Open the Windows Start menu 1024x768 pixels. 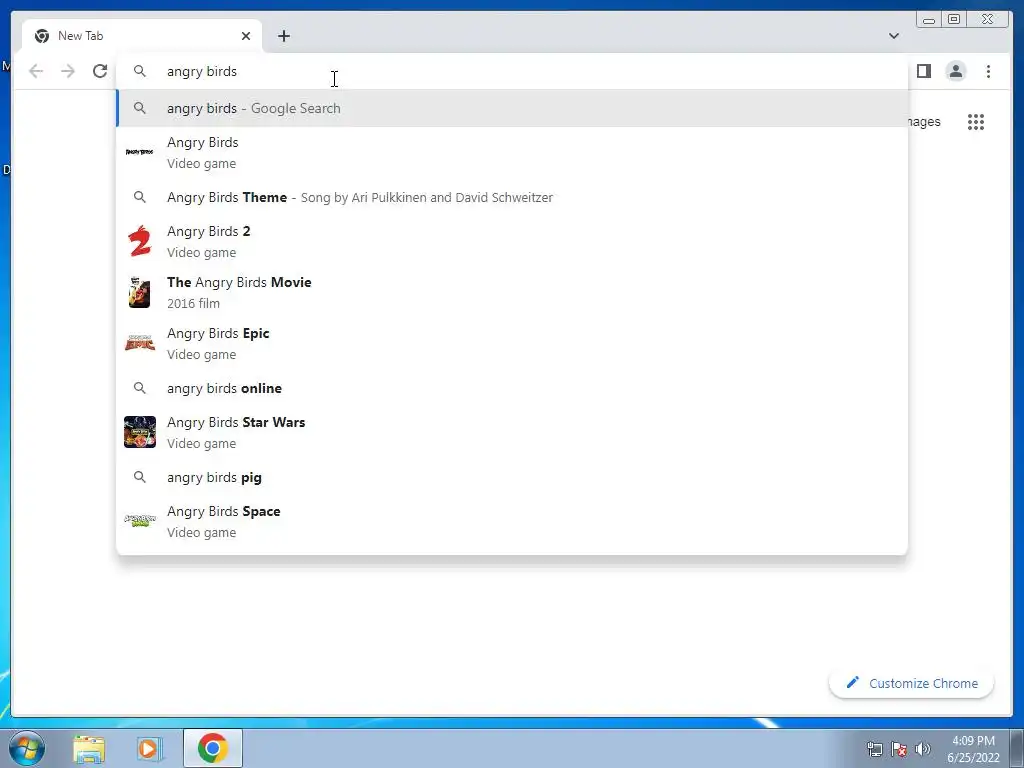pyautogui.click(x=26, y=748)
